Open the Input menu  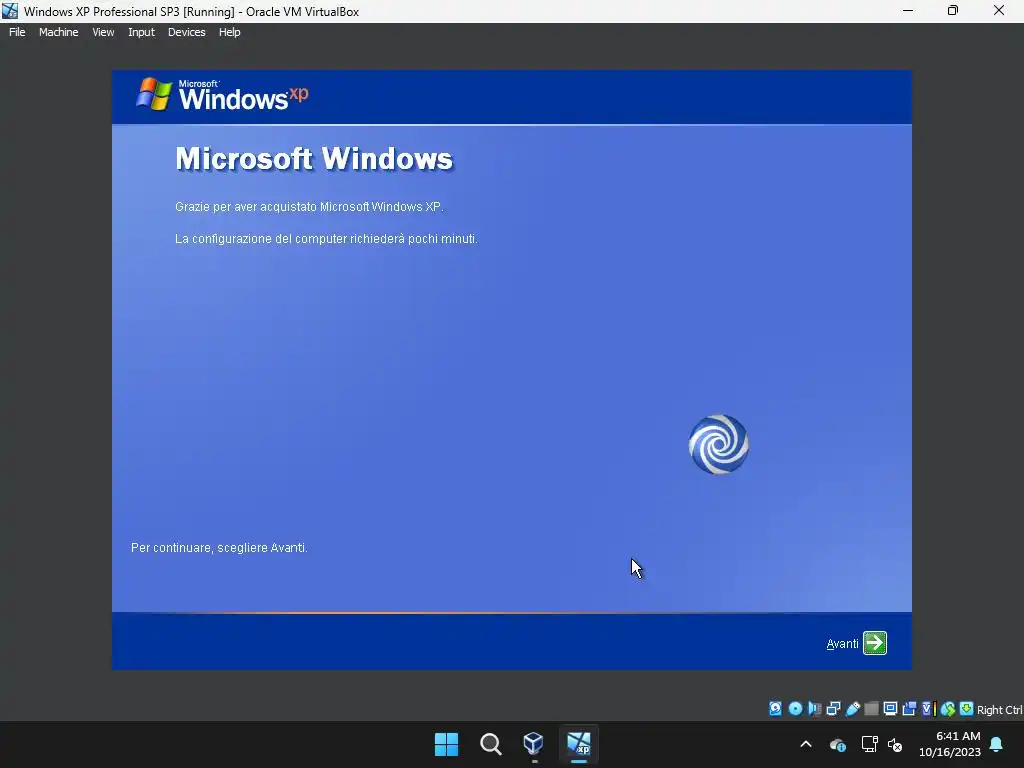141,32
